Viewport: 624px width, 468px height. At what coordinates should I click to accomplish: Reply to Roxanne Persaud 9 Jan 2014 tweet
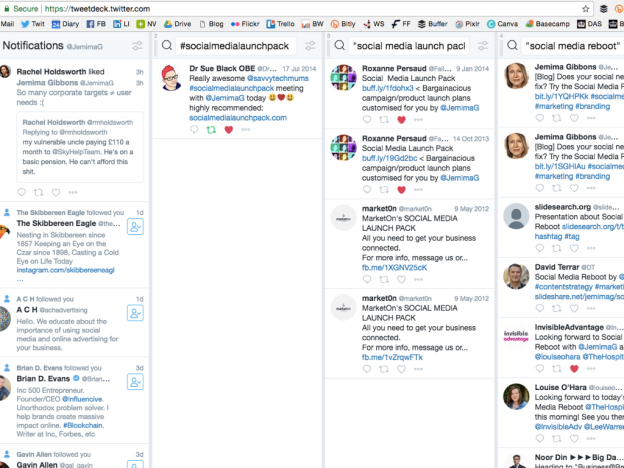click(367, 119)
